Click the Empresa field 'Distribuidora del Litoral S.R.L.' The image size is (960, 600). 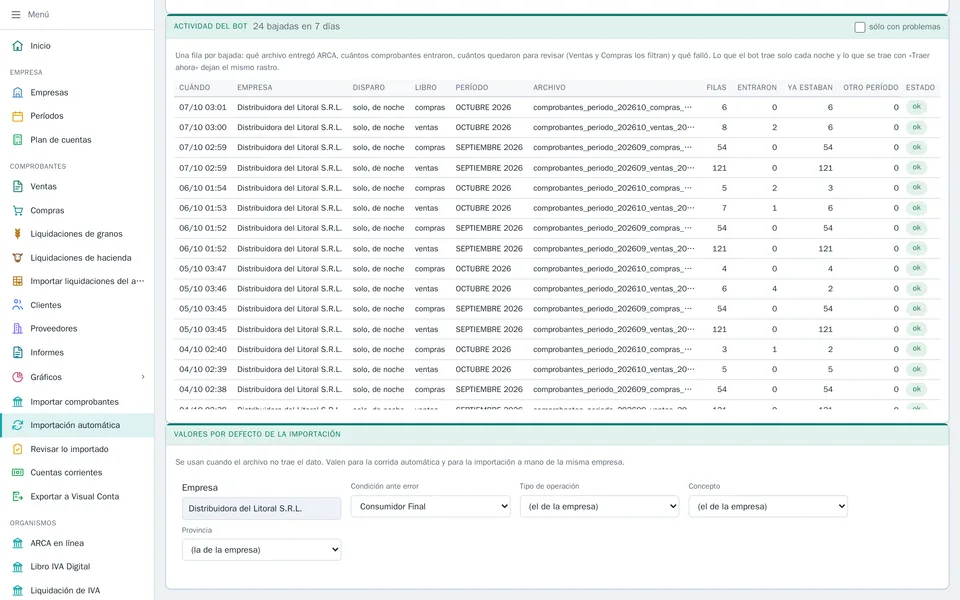point(261,508)
